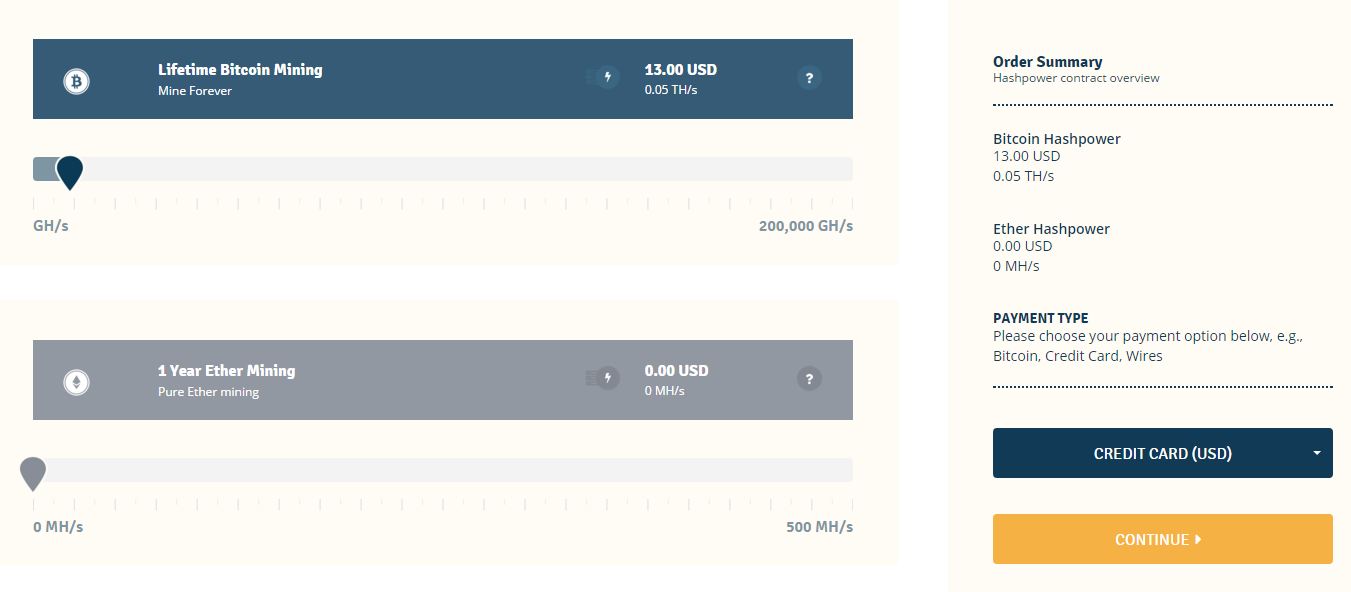Image resolution: width=1351 pixels, height=592 pixels.
Task: Click the payment dropdown arrow
Action: (1317, 453)
